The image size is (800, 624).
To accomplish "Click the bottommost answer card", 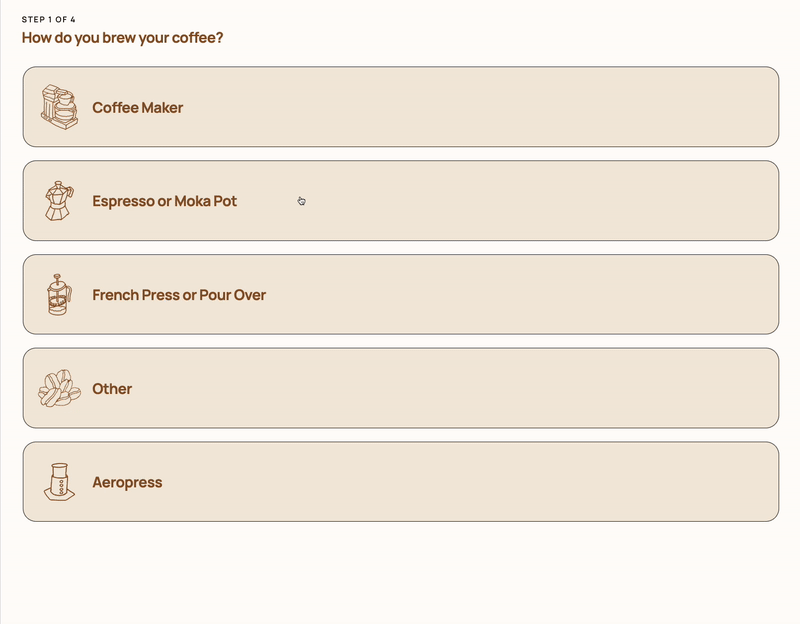I will coord(400,481).
